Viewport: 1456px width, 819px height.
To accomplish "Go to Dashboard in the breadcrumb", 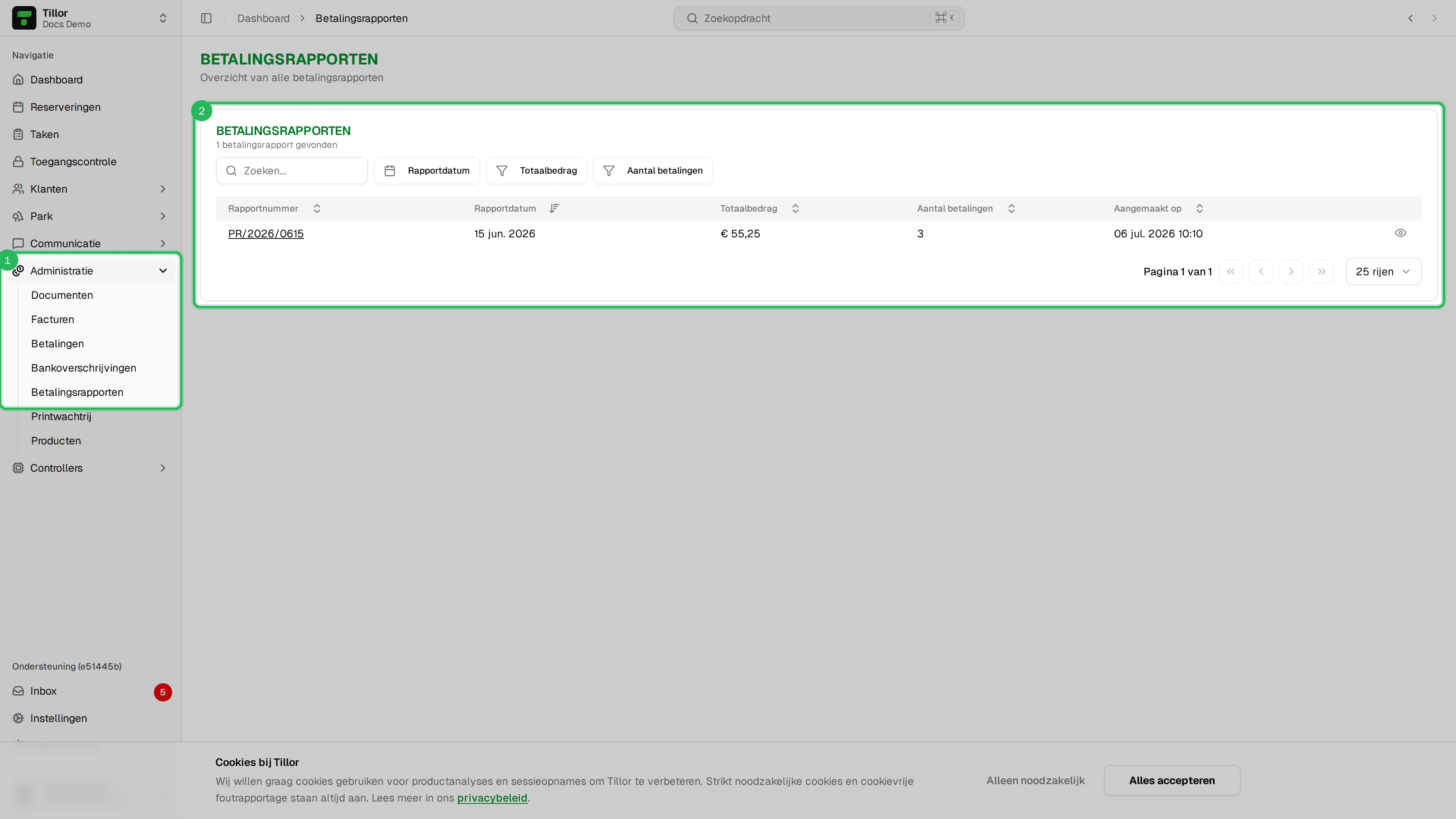I will pyautogui.click(x=264, y=18).
